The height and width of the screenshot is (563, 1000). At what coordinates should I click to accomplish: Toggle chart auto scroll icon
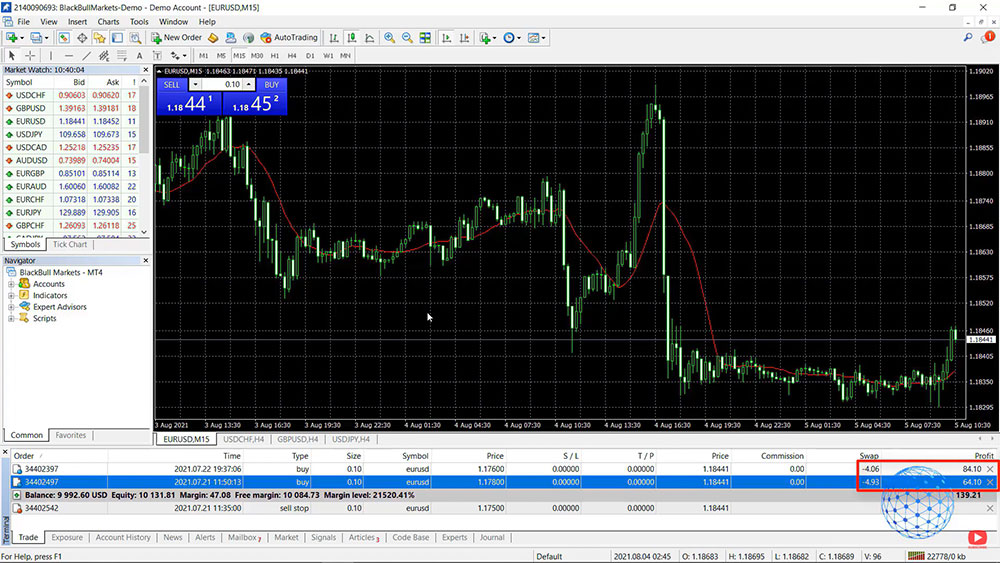(x=446, y=38)
